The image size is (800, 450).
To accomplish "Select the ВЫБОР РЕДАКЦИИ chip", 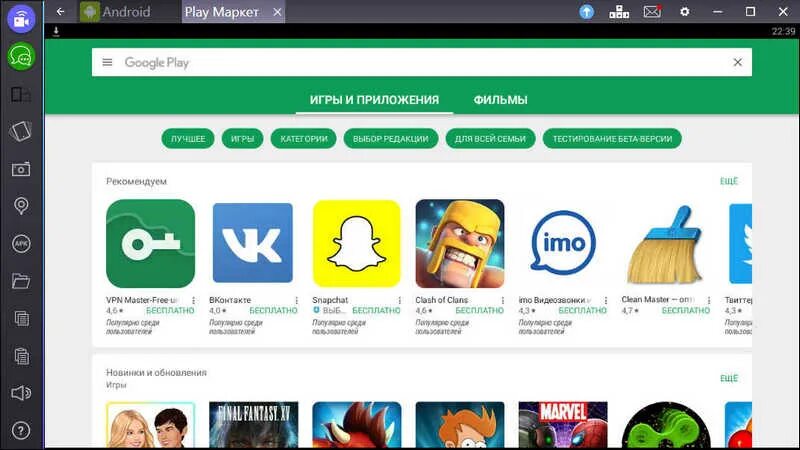I will click(391, 139).
